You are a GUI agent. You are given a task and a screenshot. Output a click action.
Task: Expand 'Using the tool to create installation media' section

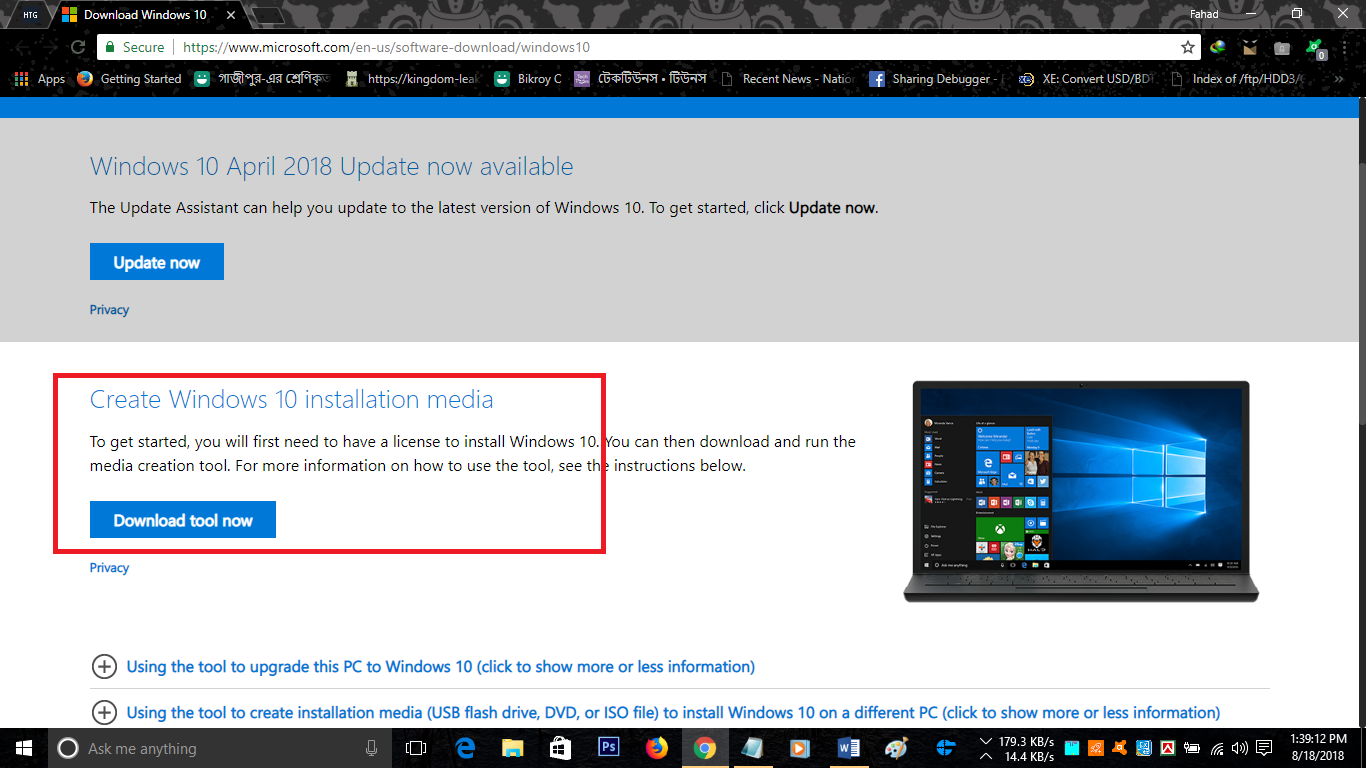pos(656,713)
